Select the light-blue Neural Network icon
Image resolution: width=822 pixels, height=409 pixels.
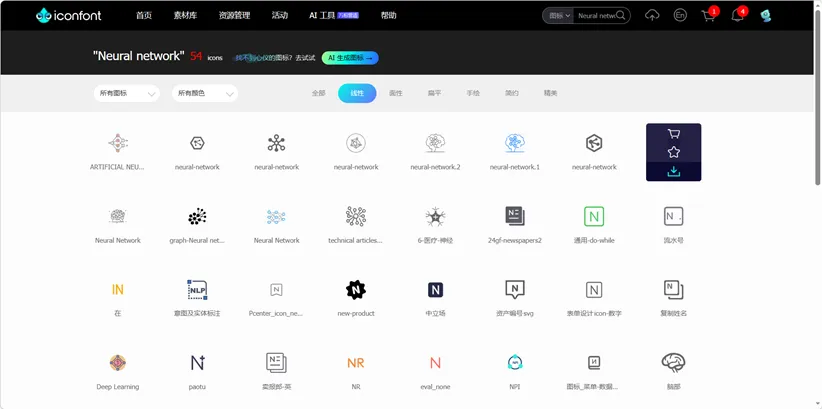276,216
